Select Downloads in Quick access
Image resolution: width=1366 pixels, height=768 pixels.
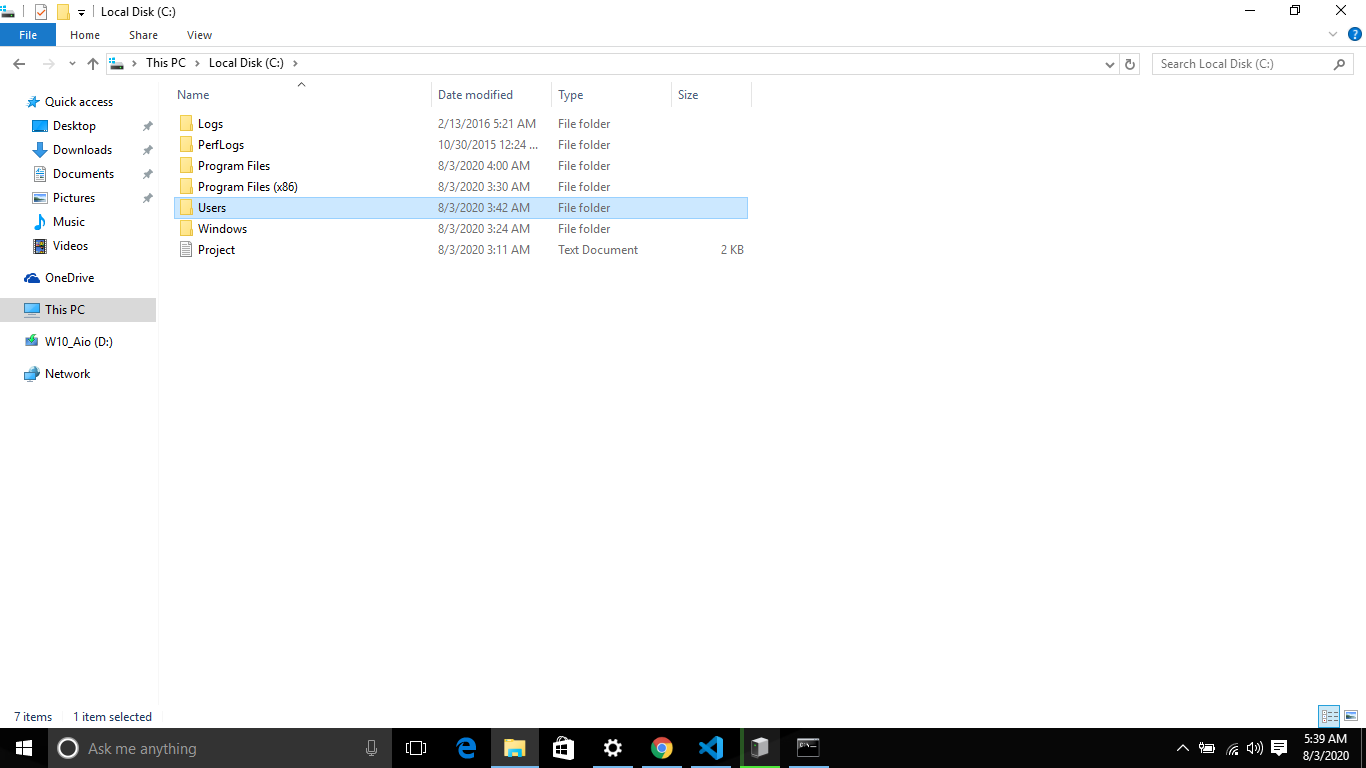click(82, 150)
